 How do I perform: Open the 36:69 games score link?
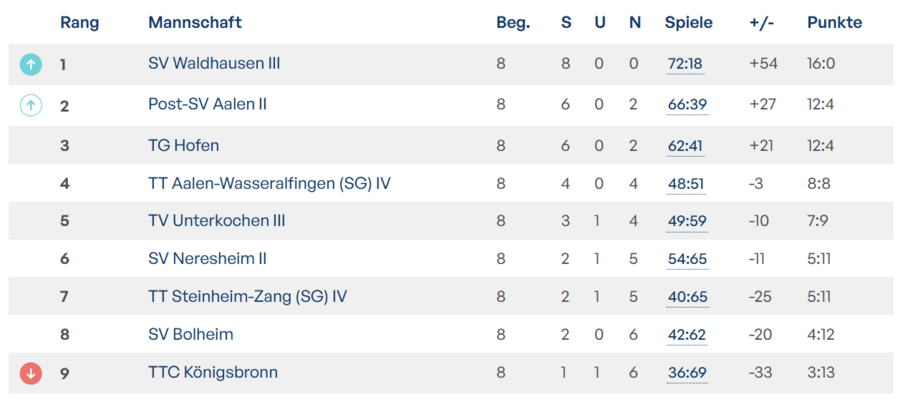[x=685, y=373]
